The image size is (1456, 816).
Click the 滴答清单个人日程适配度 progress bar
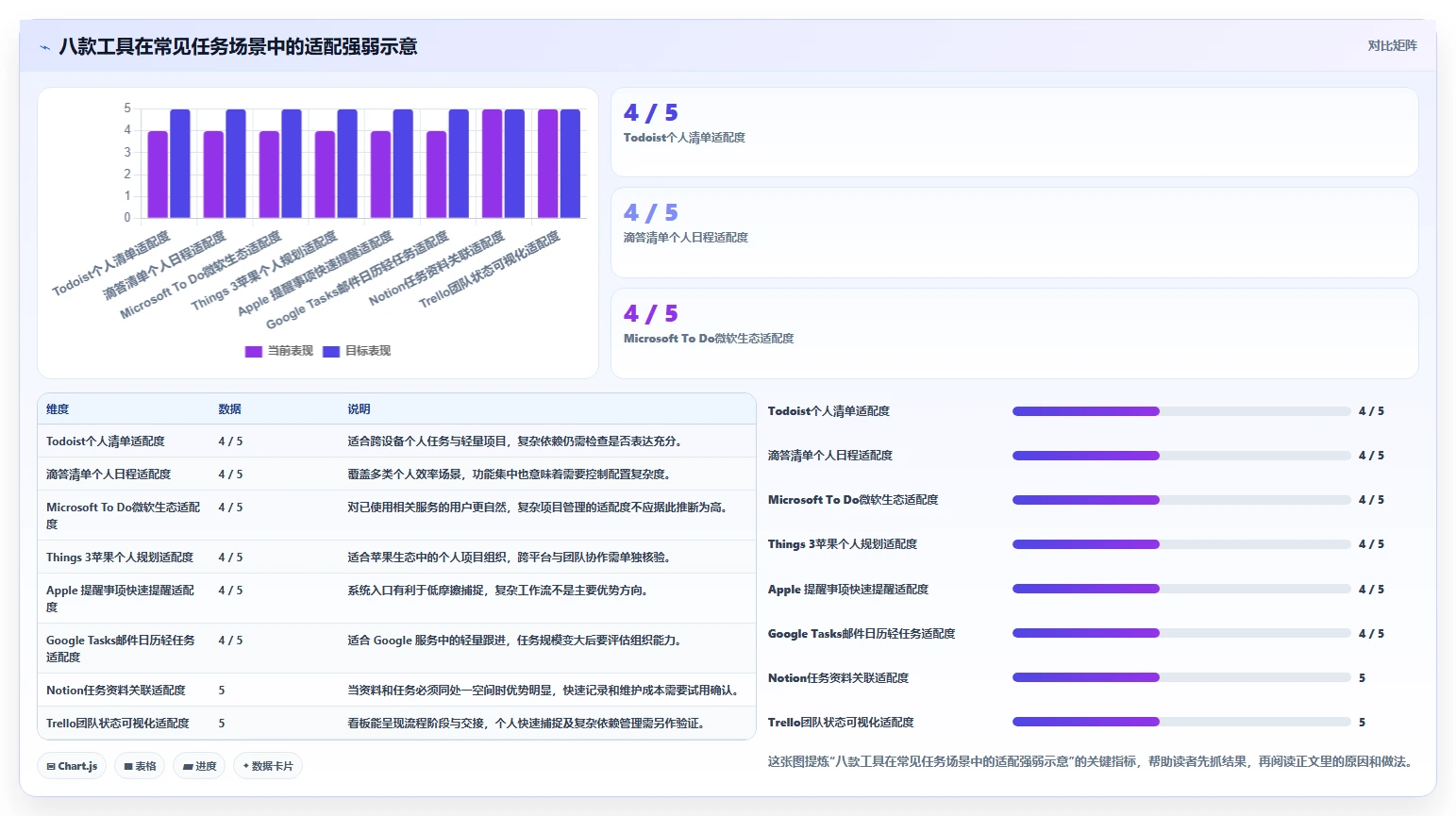(x=1181, y=456)
